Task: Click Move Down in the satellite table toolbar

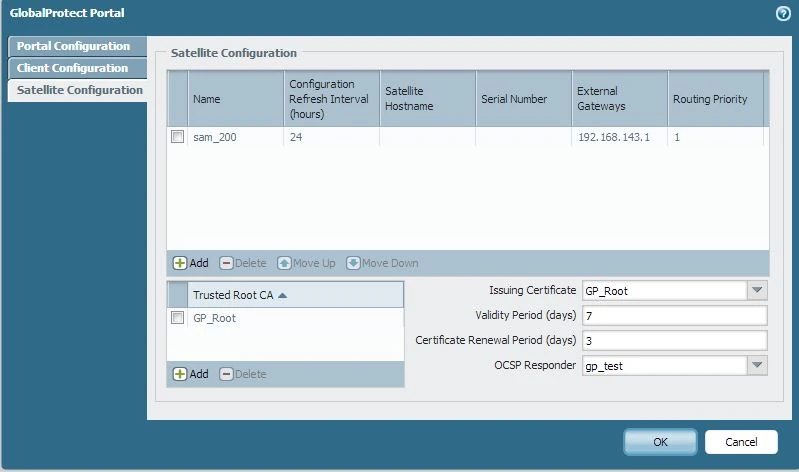Action: click(383, 263)
